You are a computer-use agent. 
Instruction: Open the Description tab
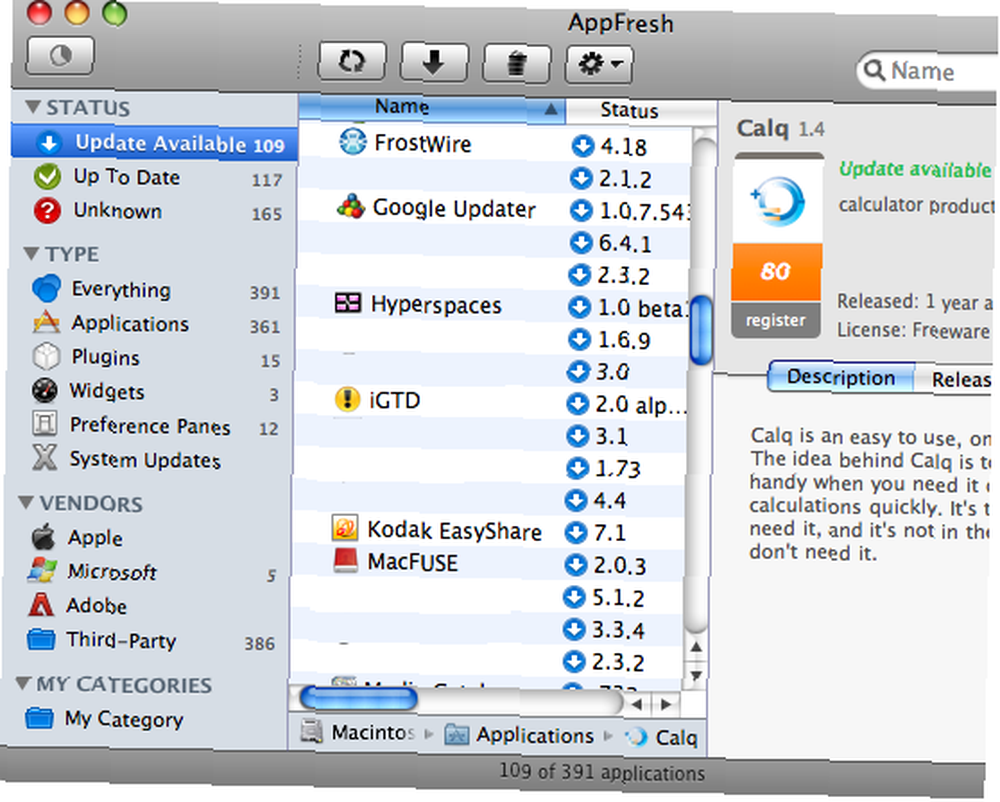841,377
